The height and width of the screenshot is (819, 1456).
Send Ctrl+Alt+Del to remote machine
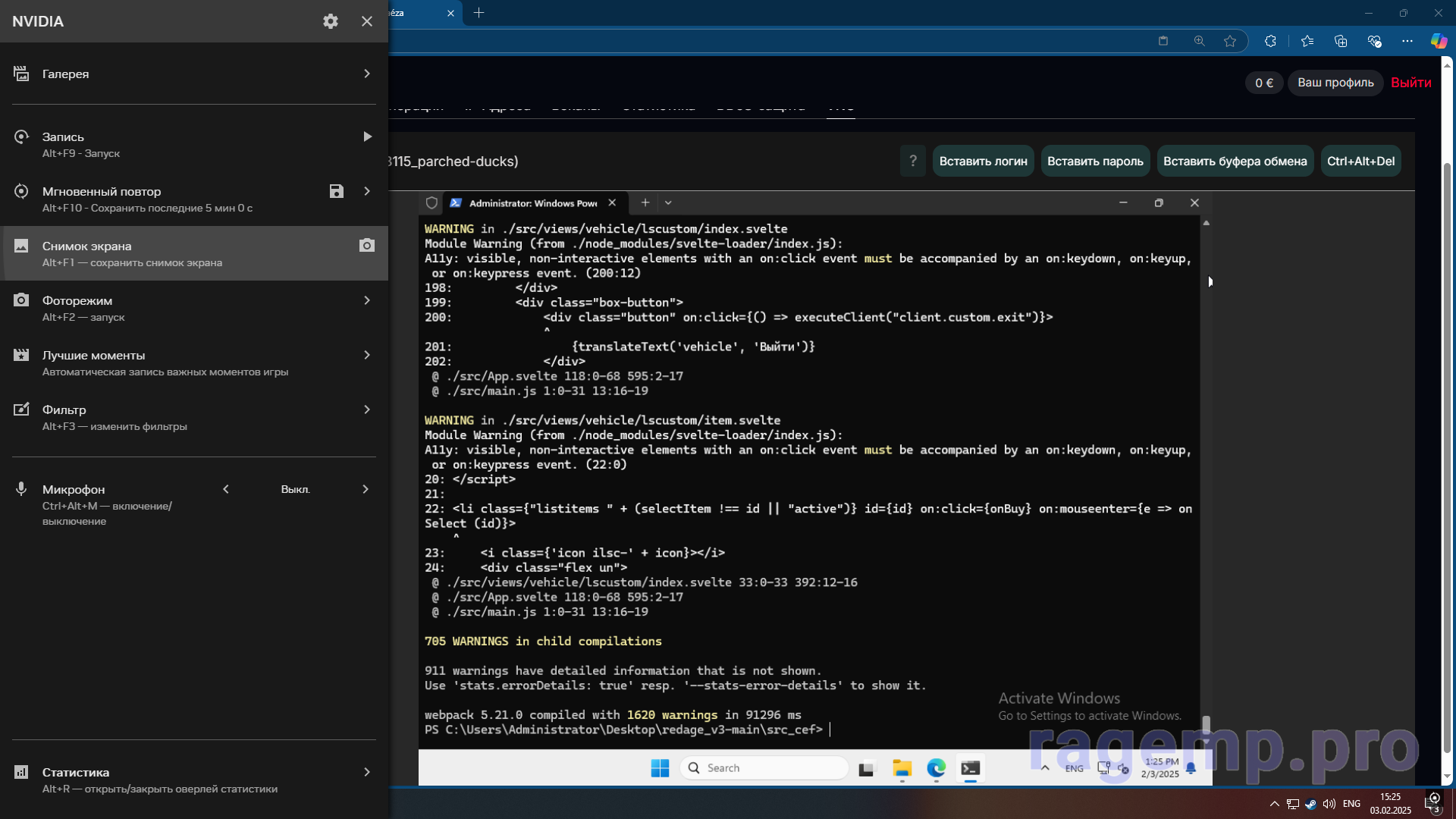tap(1360, 161)
